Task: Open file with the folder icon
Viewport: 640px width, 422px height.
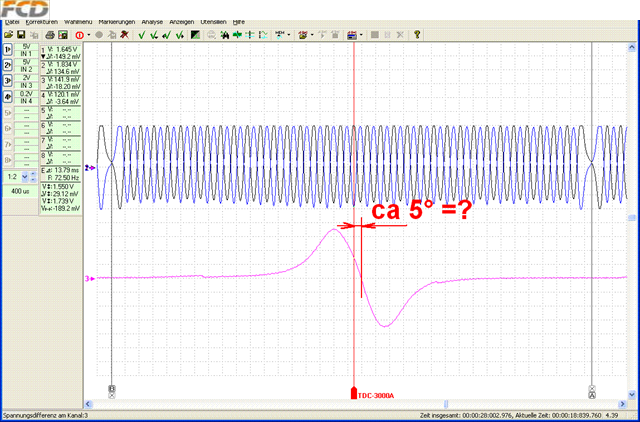Action: click(x=8, y=35)
